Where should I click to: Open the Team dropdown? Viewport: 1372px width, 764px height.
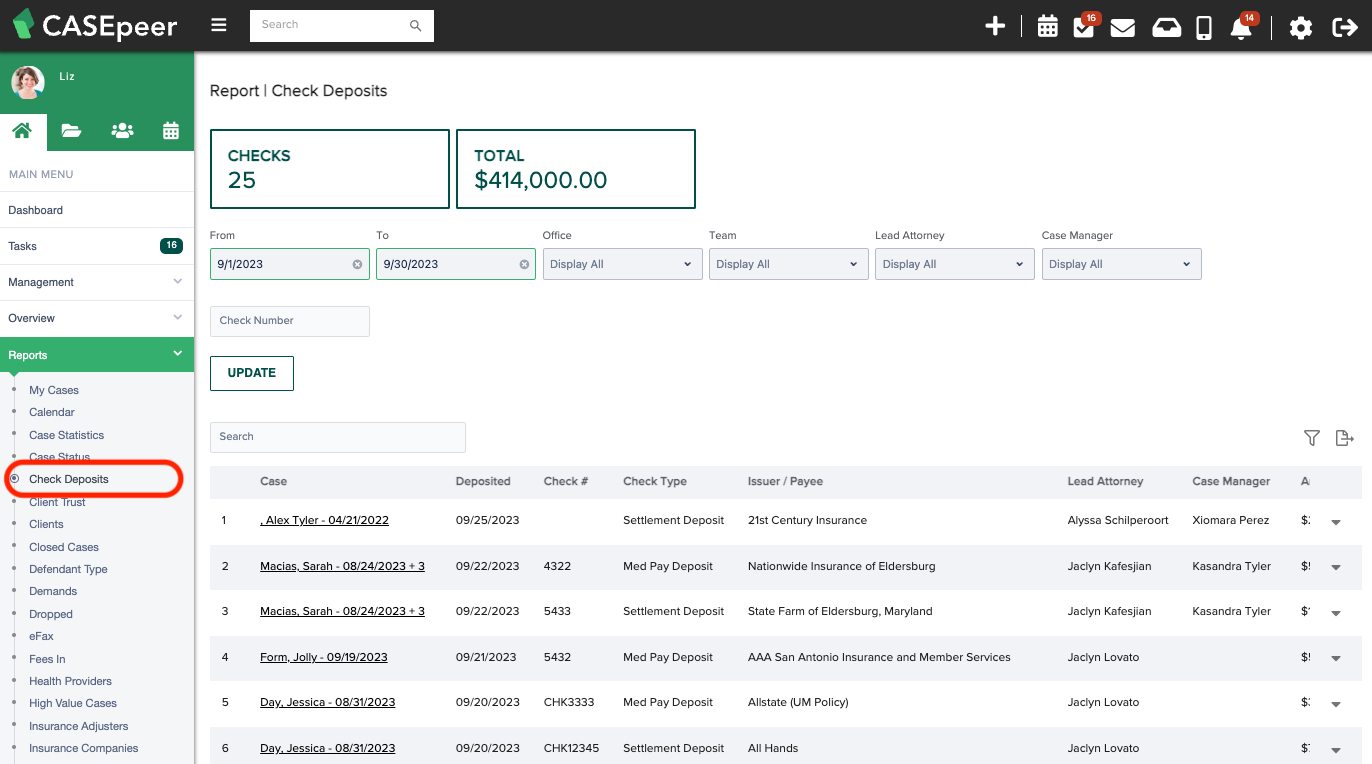tap(788, 264)
